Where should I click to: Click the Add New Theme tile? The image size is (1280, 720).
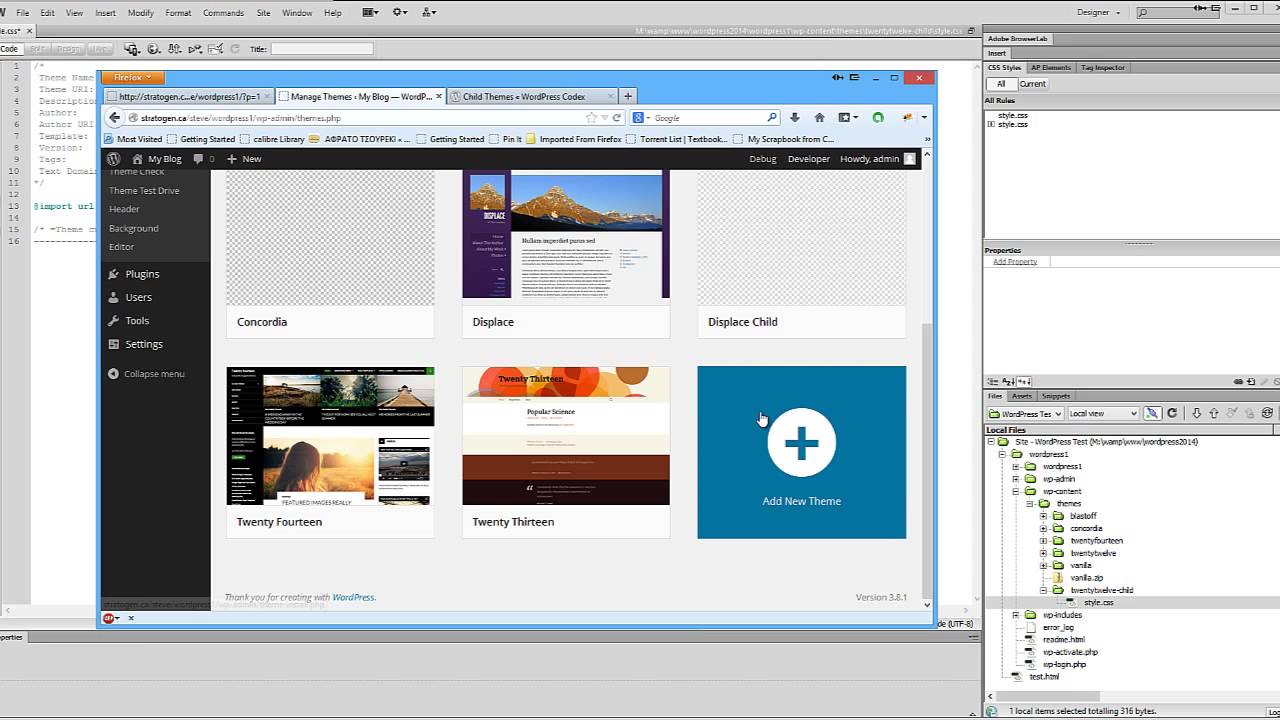point(802,452)
